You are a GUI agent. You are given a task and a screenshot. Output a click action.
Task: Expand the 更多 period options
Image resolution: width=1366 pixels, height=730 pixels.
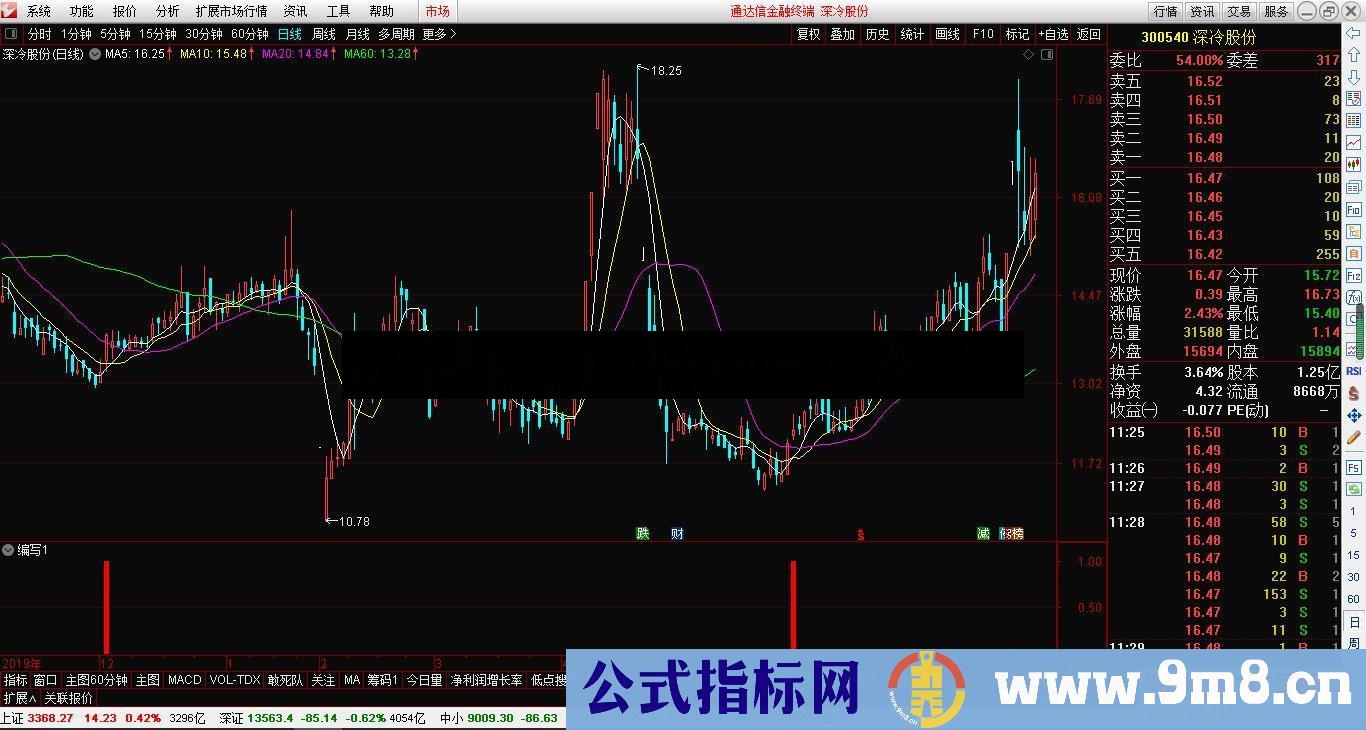(x=439, y=34)
